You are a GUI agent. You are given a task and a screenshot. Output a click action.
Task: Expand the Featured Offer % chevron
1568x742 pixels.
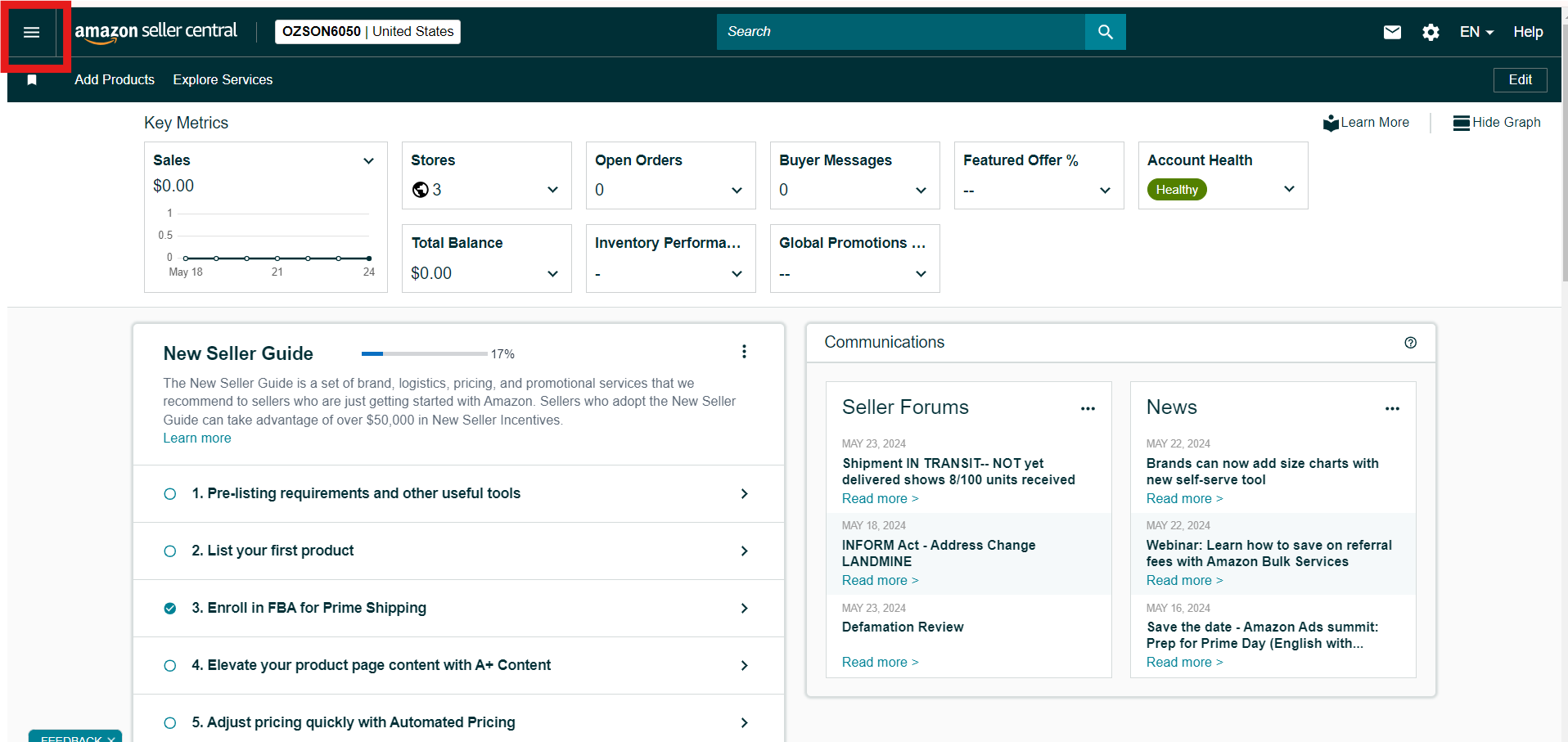(x=1105, y=191)
